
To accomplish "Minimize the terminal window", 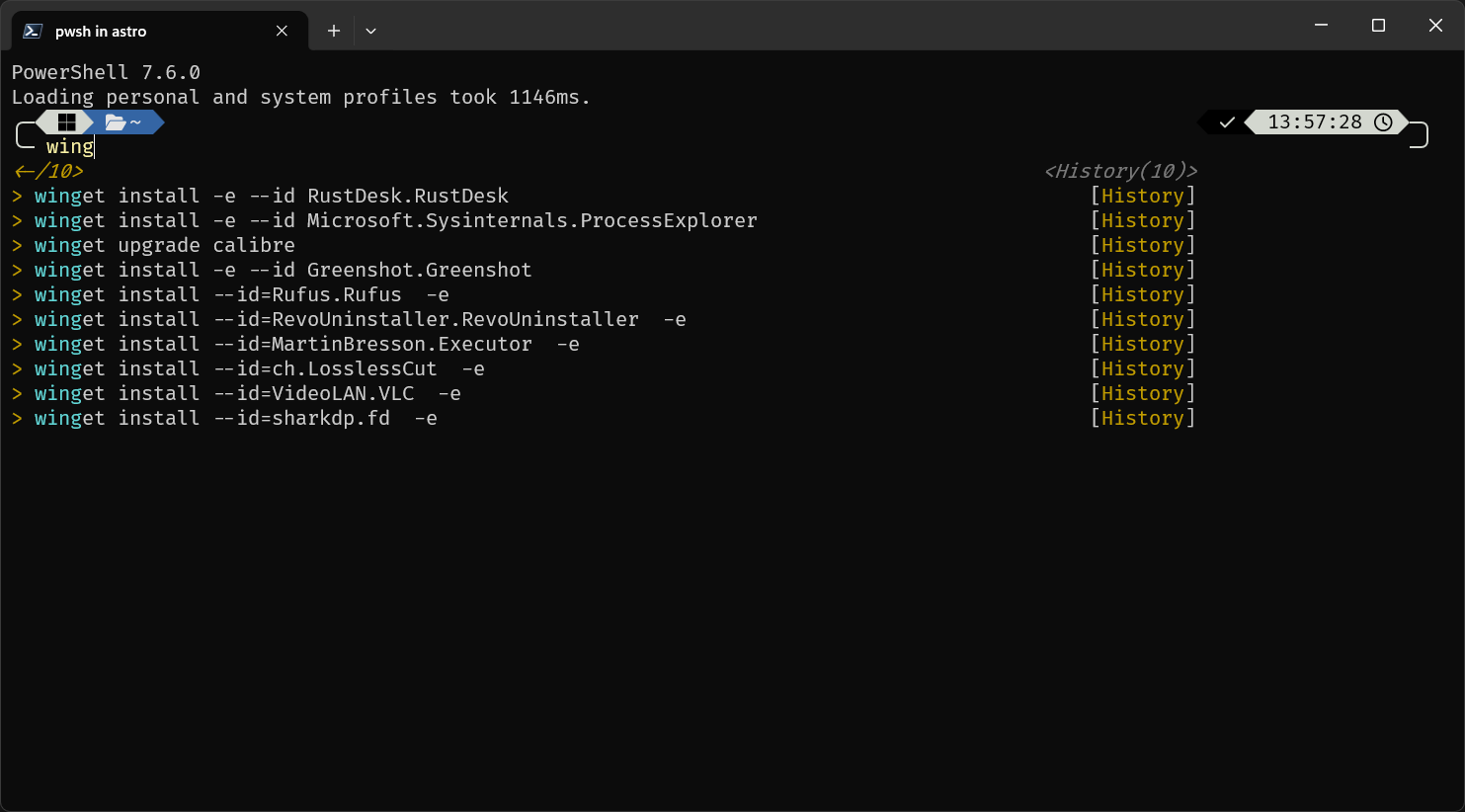I will click(x=1321, y=25).
